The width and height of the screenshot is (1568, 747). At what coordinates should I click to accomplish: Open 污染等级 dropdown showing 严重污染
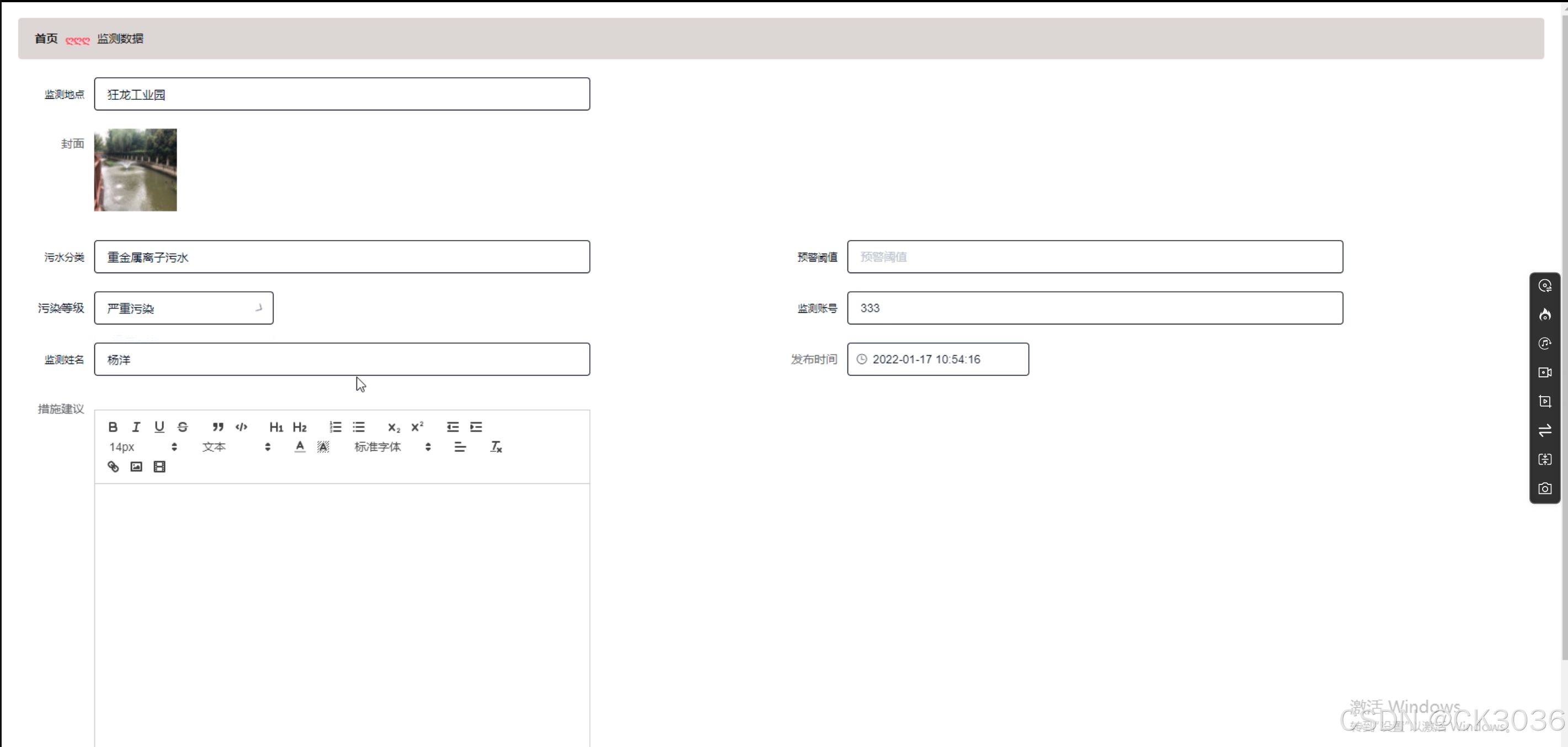(x=183, y=308)
